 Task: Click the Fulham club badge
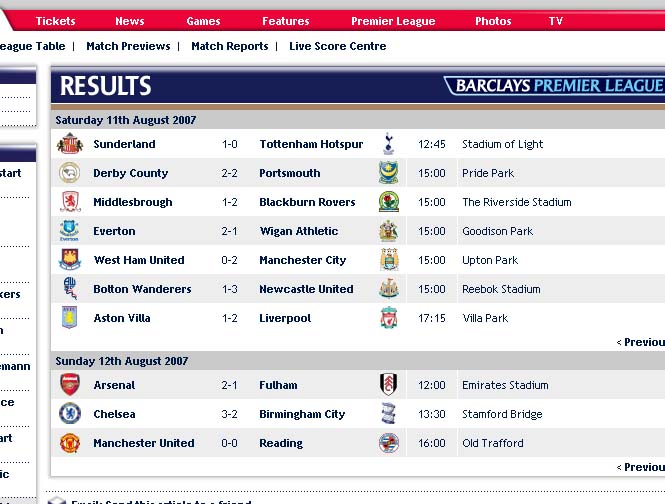388,384
